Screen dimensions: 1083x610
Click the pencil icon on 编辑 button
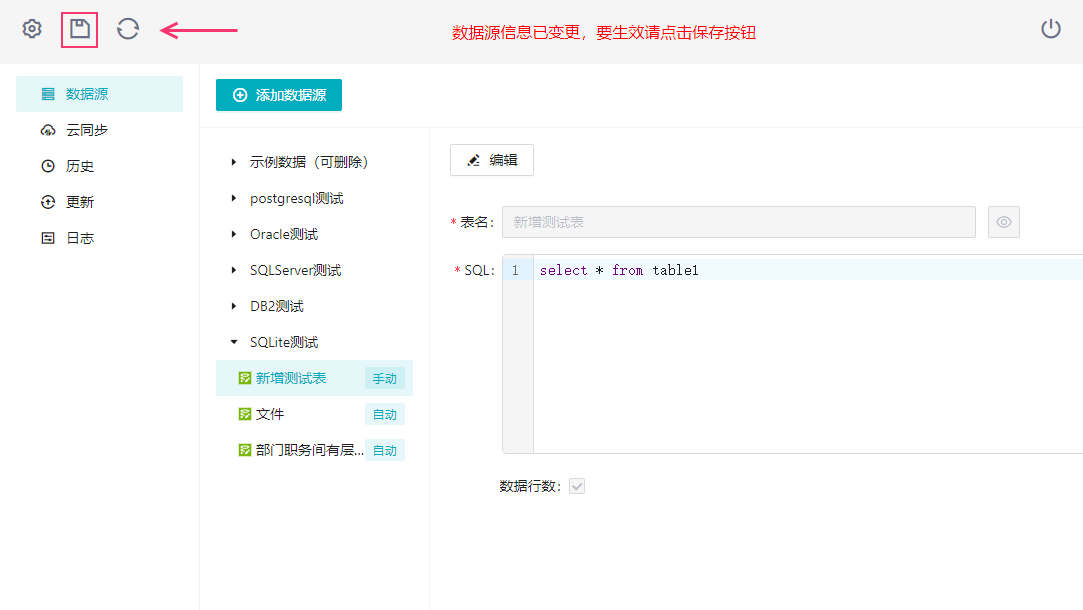pos(473,160)
